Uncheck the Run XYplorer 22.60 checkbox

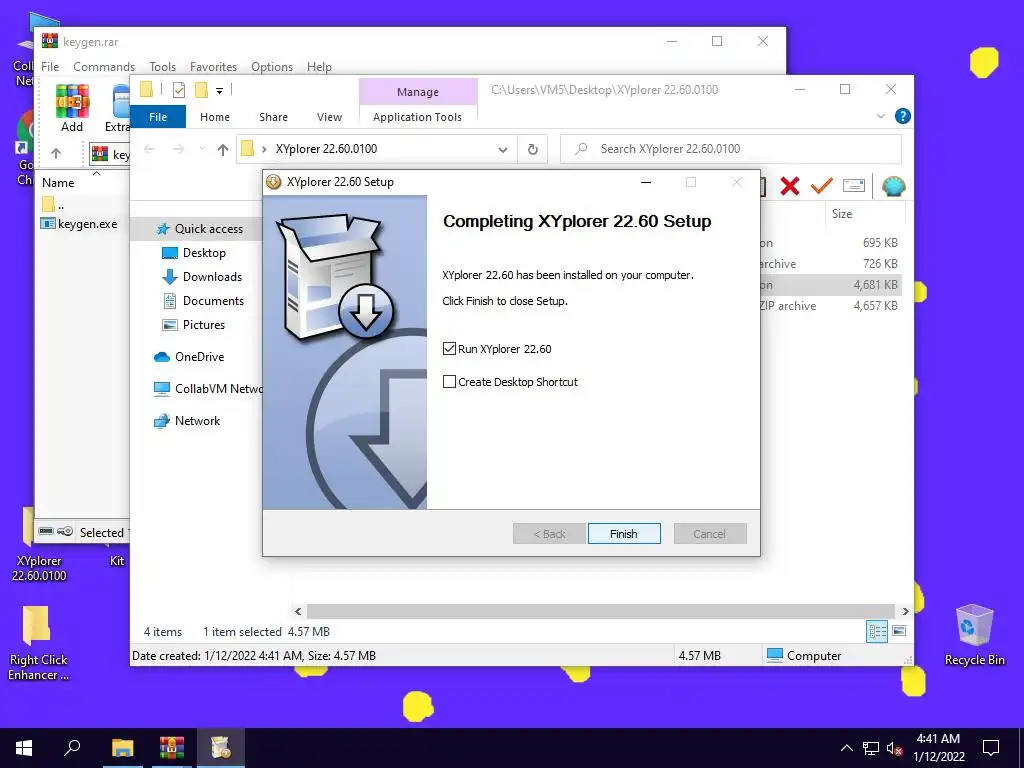[449, 349]
